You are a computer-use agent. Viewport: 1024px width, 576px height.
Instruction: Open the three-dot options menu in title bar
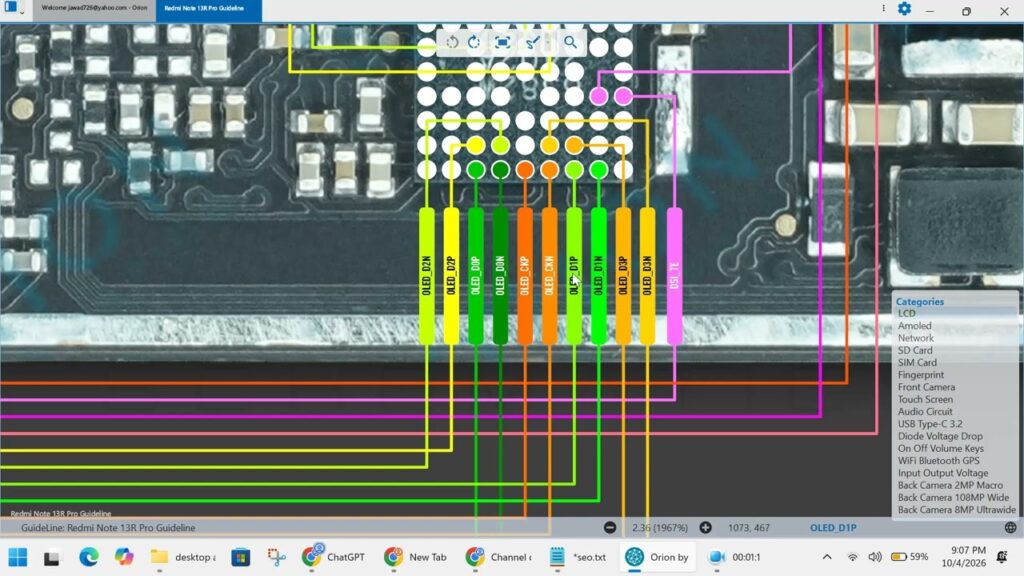click(x=884, y=8)
